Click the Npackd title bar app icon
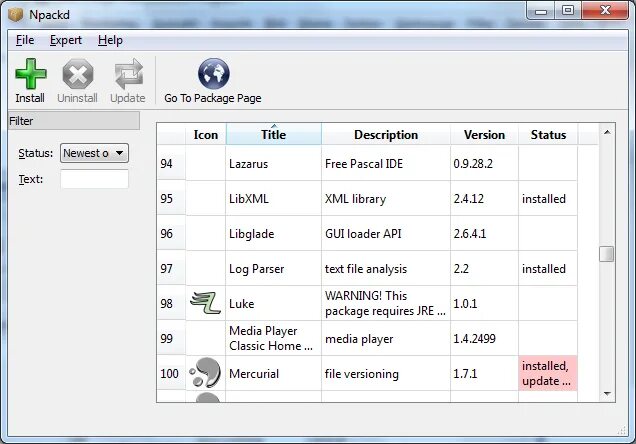Viewport: 636px width, 444px height. pyautogui.click(x=15, y=15)
